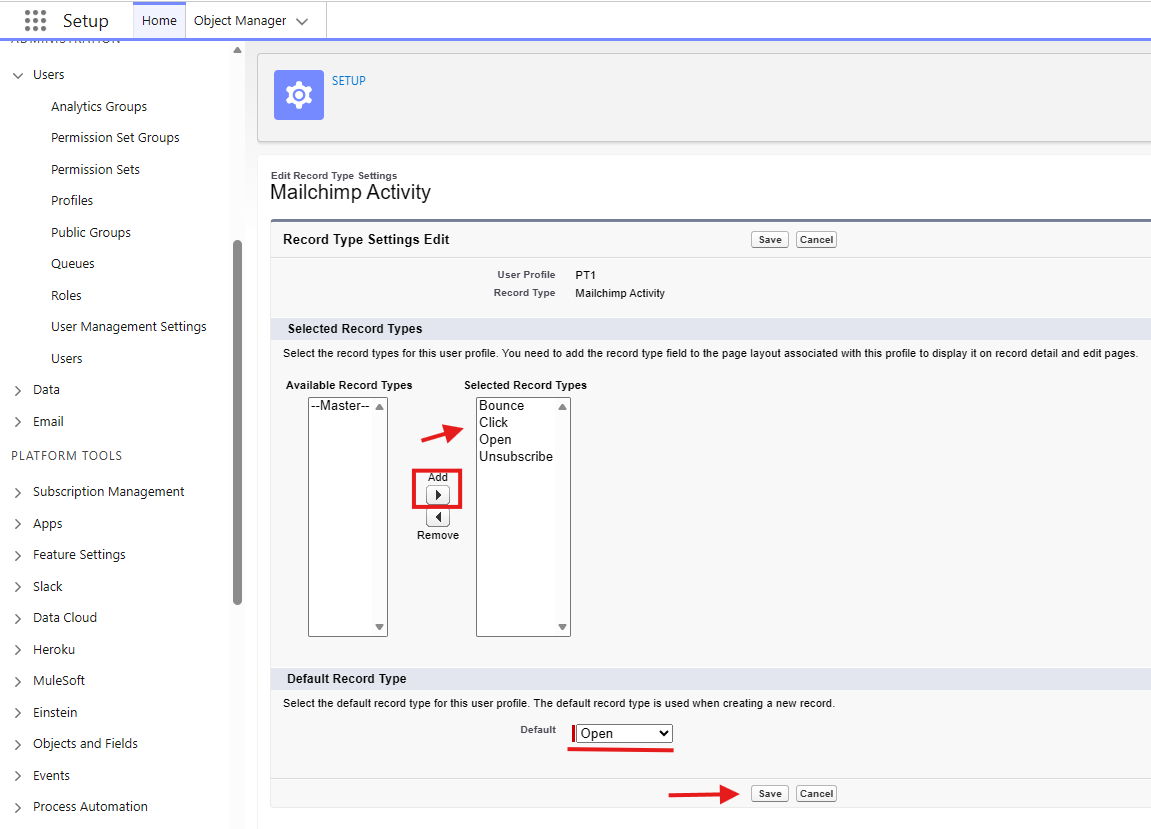The image size is (1151, 829).
Task: Collapse the Users section
Action: click(18, 75)
